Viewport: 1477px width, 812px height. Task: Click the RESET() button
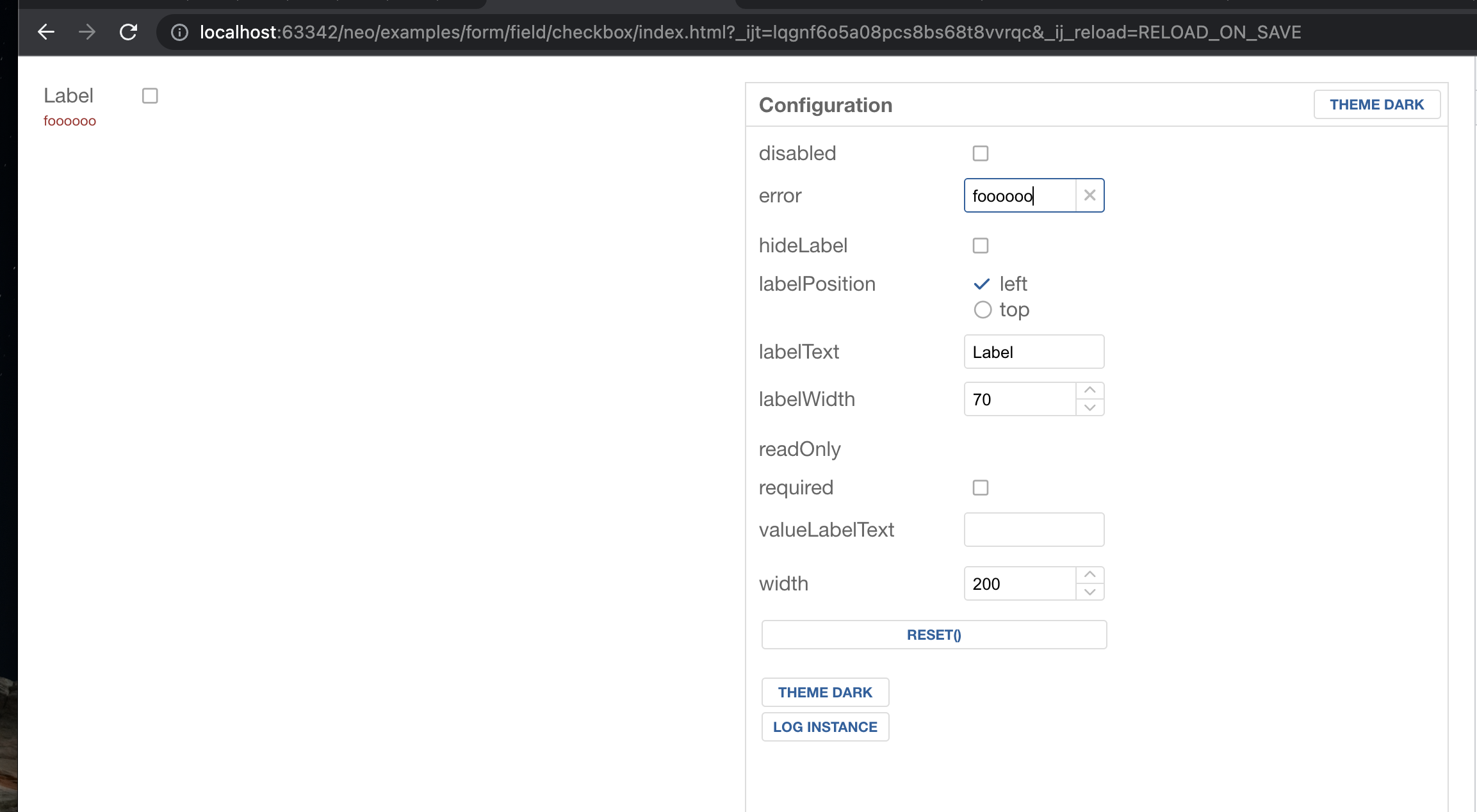(x=934, y=635)
